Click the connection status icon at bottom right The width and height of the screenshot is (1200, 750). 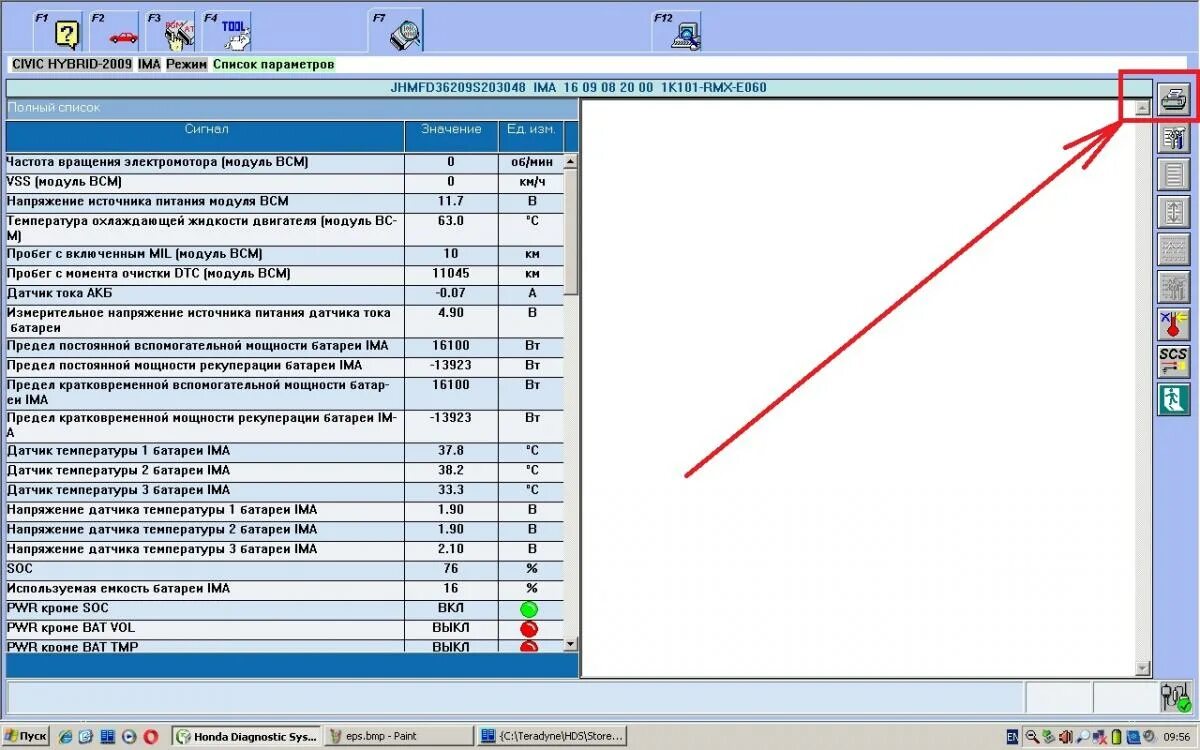1176,697
